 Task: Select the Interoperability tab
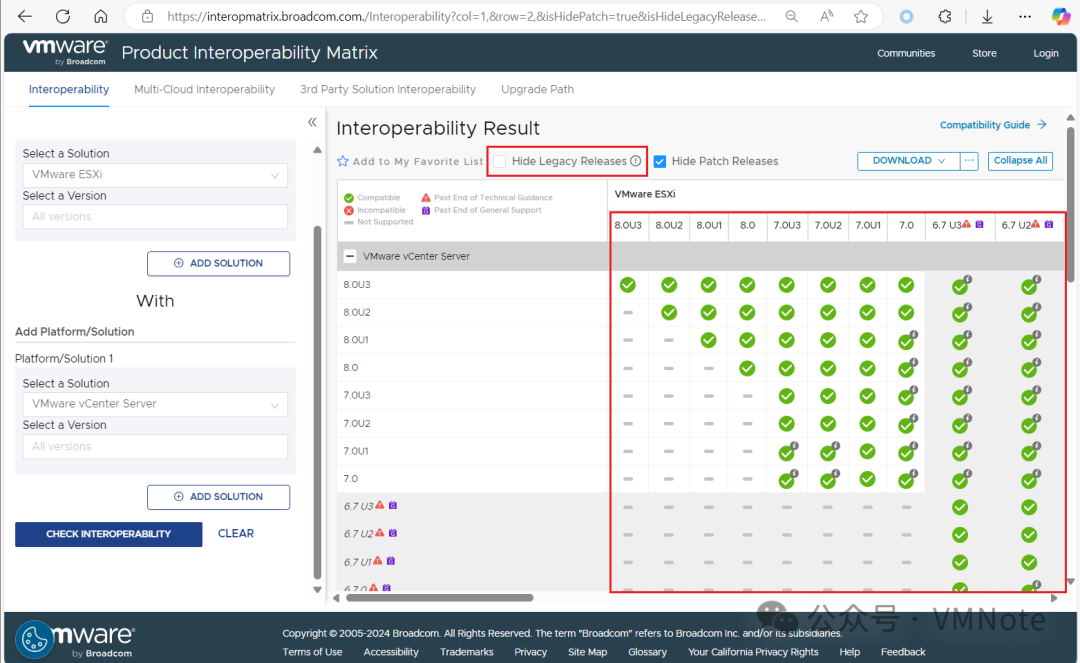pyautogui.click(x=69, y=90)
